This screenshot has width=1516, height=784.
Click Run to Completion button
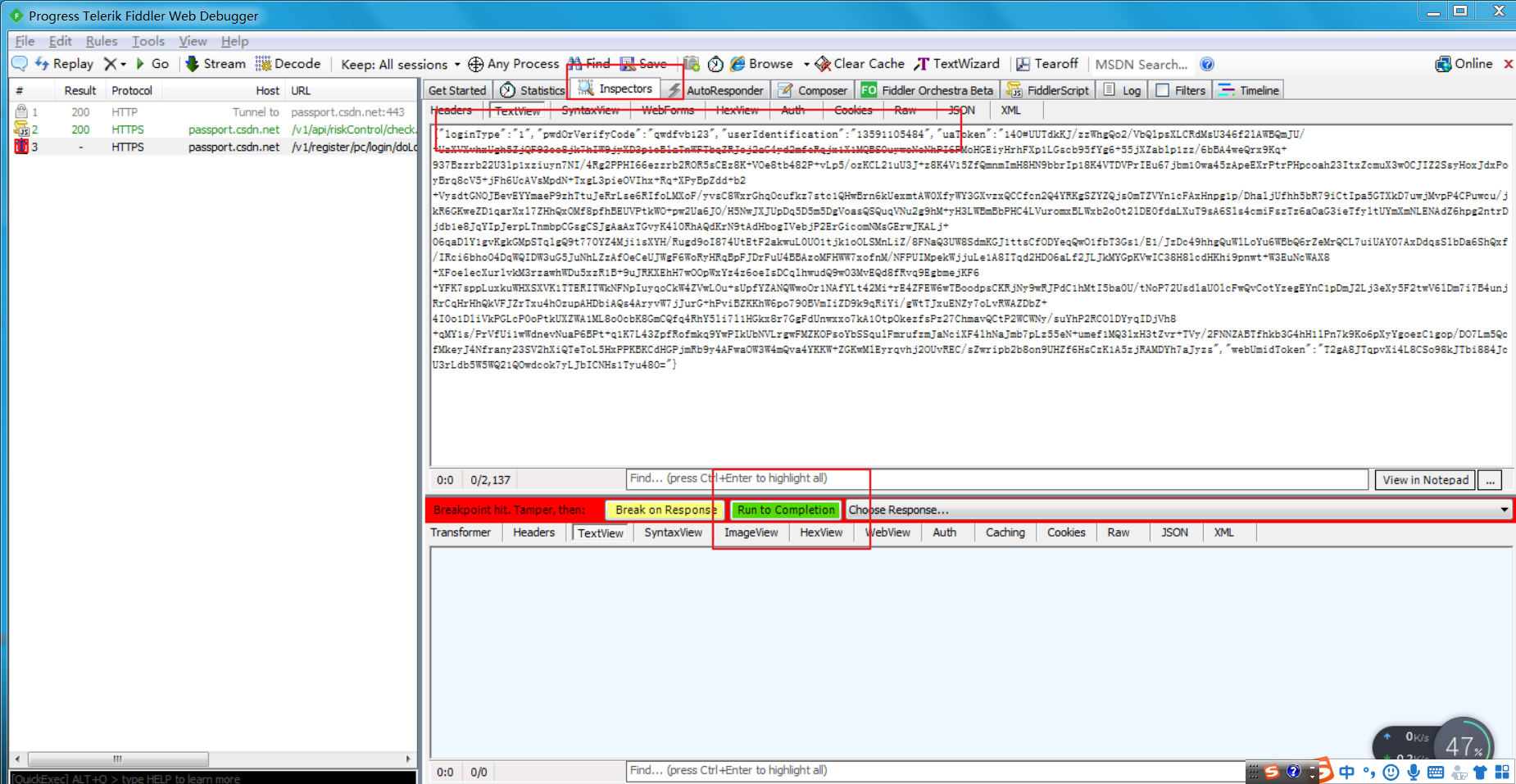pyautogui.click(x=786, y=510)
